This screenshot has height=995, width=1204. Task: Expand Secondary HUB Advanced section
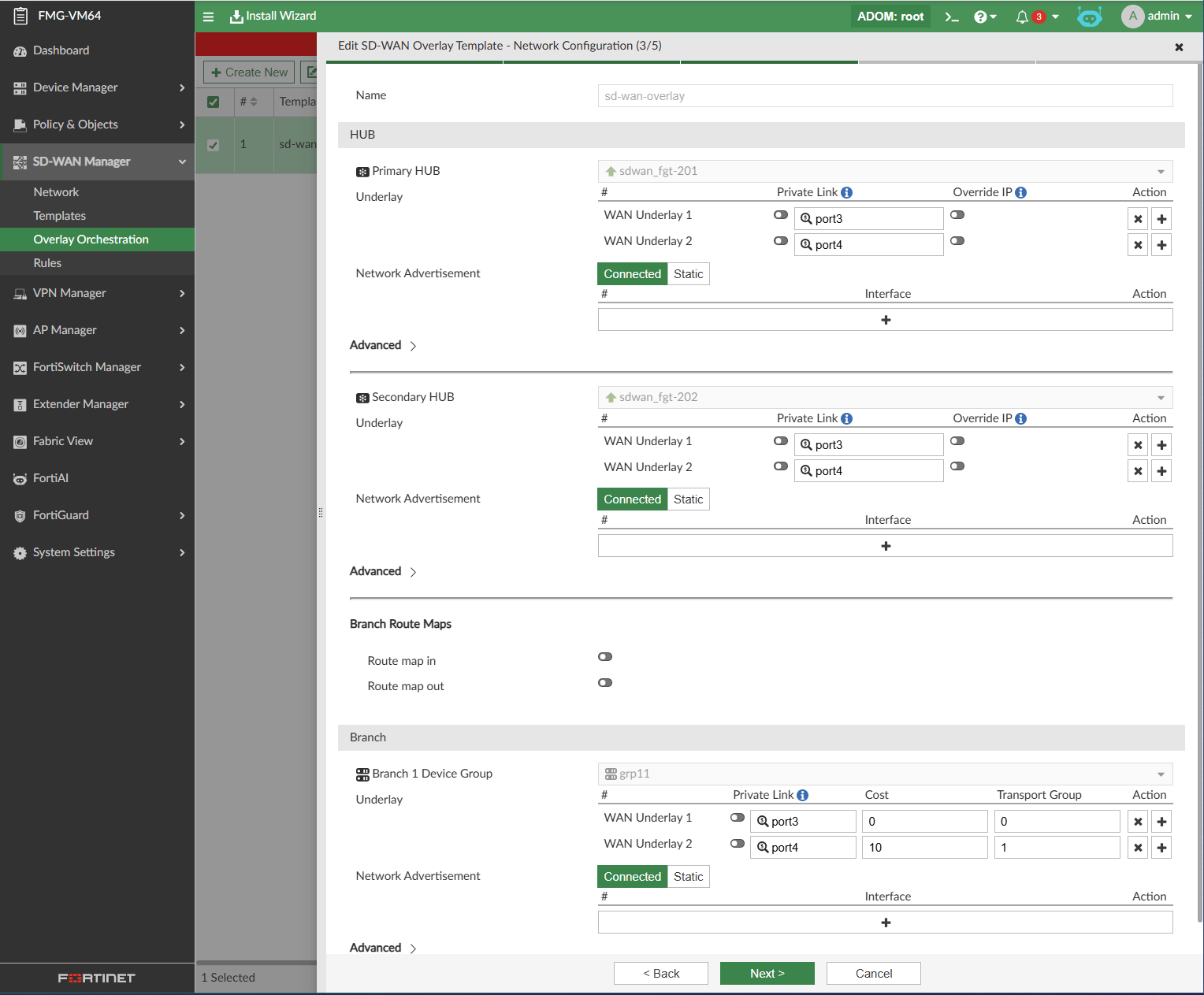[383, 571]
